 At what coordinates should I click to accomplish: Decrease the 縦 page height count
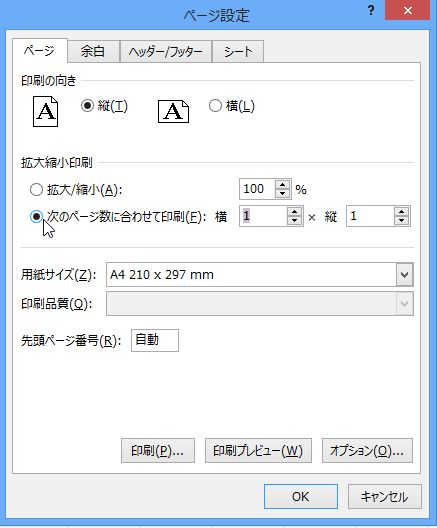(x=401, y=221)
